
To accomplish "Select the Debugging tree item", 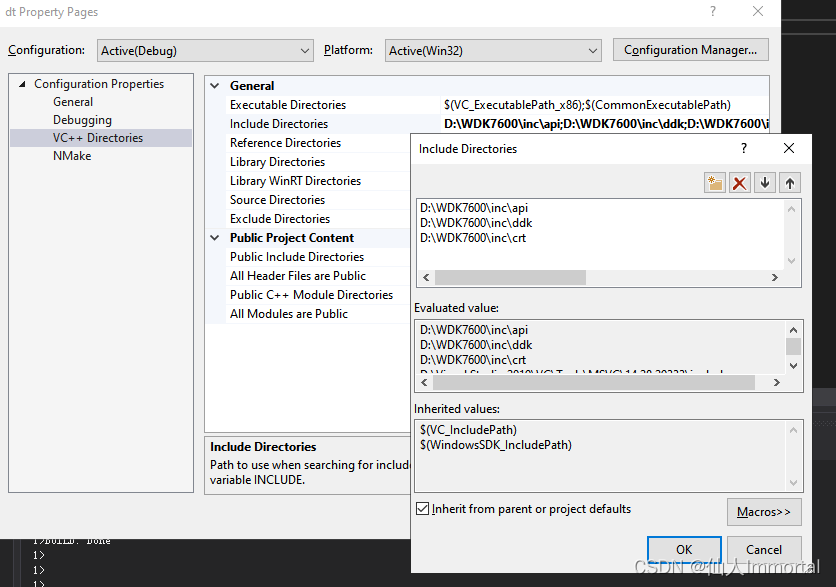I will coord(83,120).
